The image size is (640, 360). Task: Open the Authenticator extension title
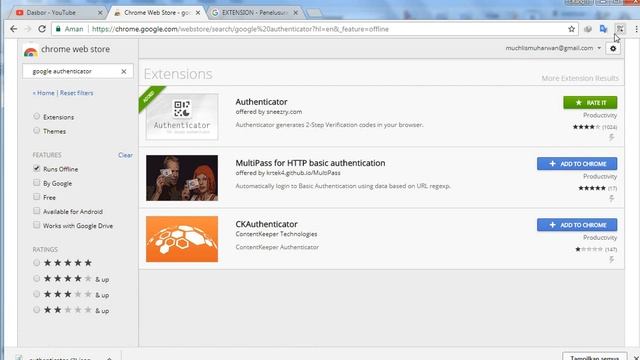pos(261,102)
